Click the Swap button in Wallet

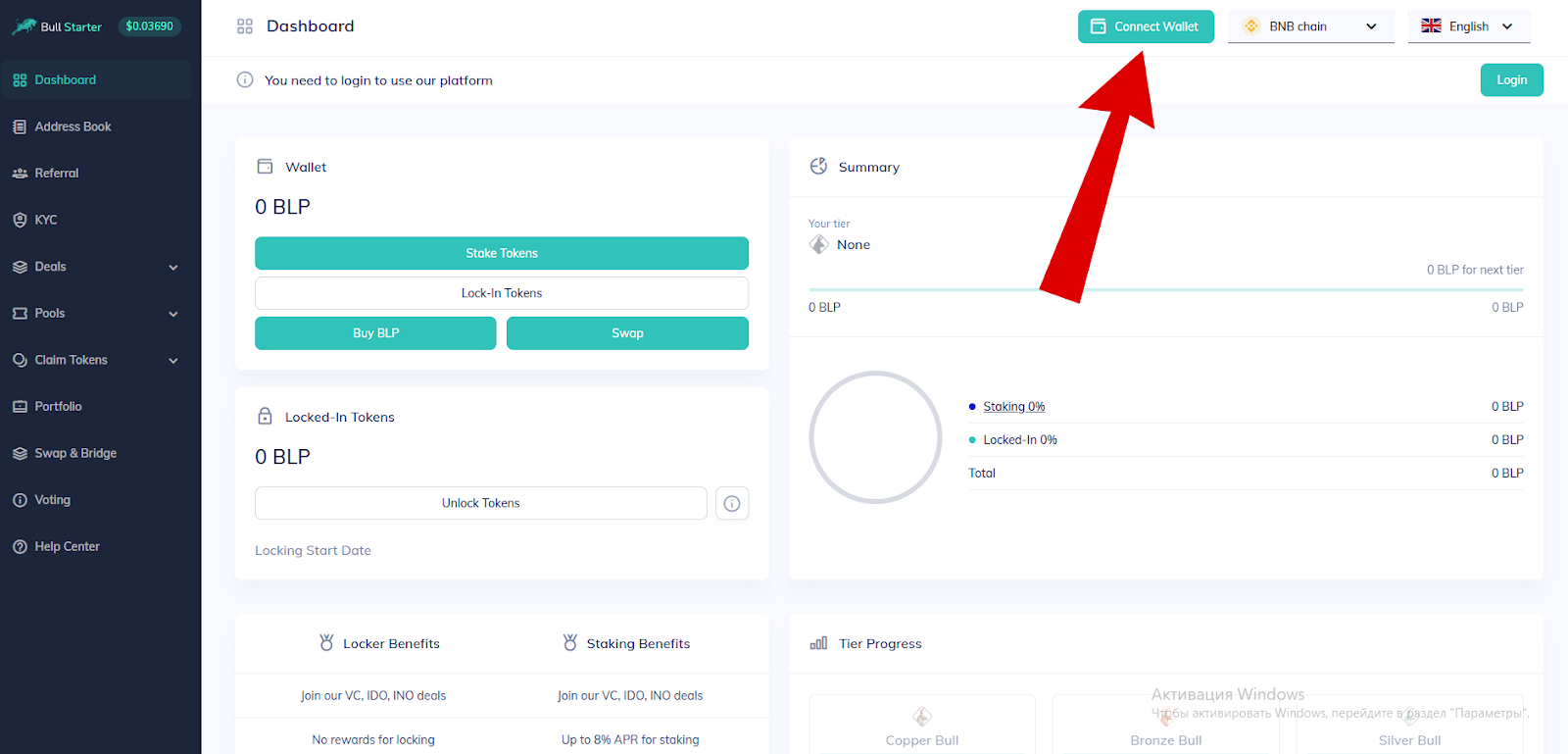pyautogui.click(x=627, y=333)
